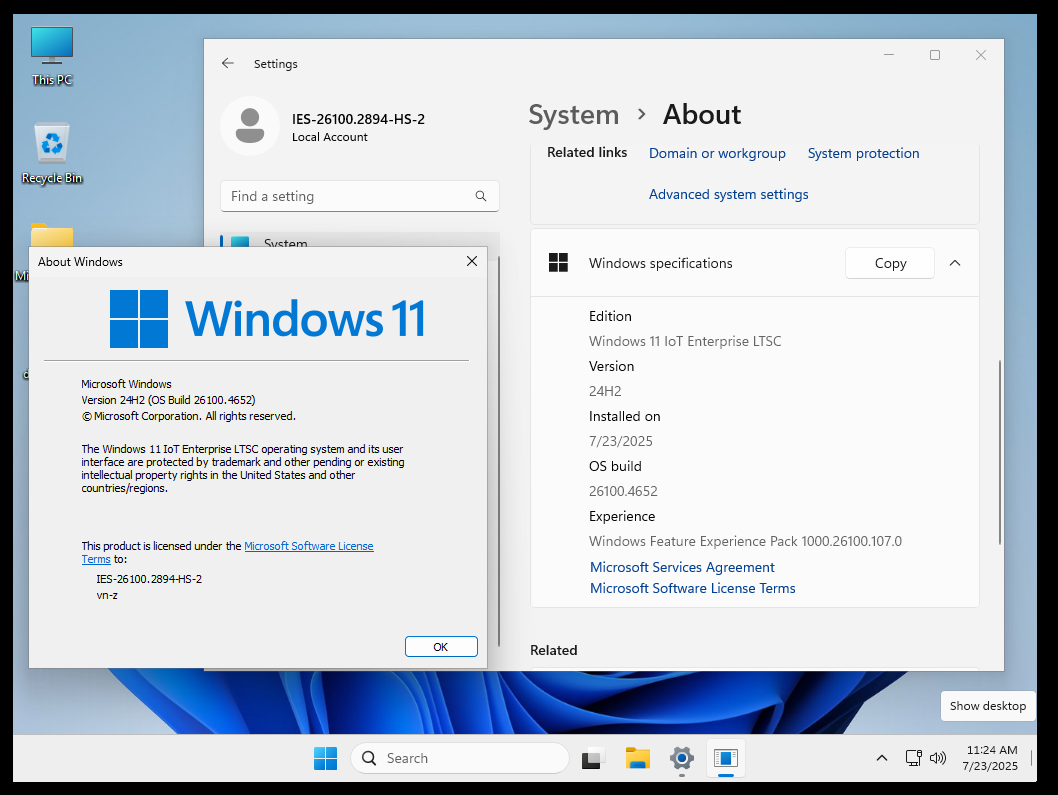This screenshot has height=795, width=1058.
Task: Click the Windows 11 logo in About Windows
Action: 268,319
